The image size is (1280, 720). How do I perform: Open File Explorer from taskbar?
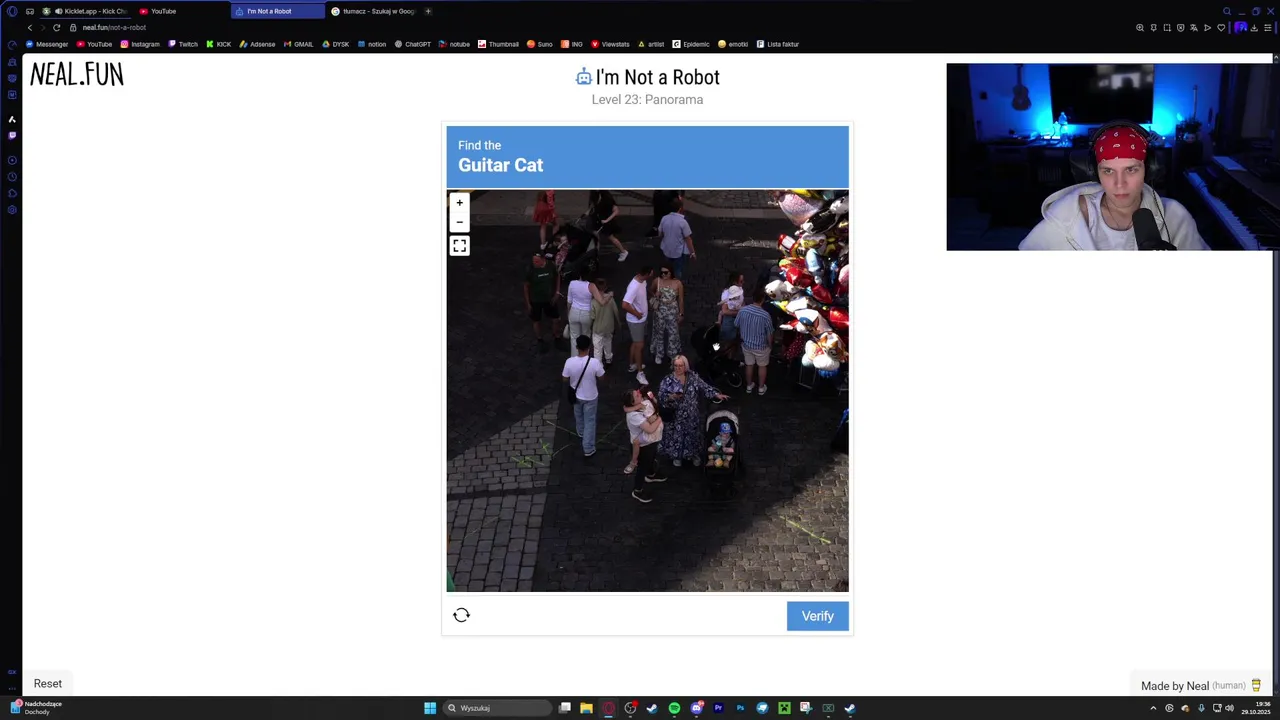(x=586, y=708)
